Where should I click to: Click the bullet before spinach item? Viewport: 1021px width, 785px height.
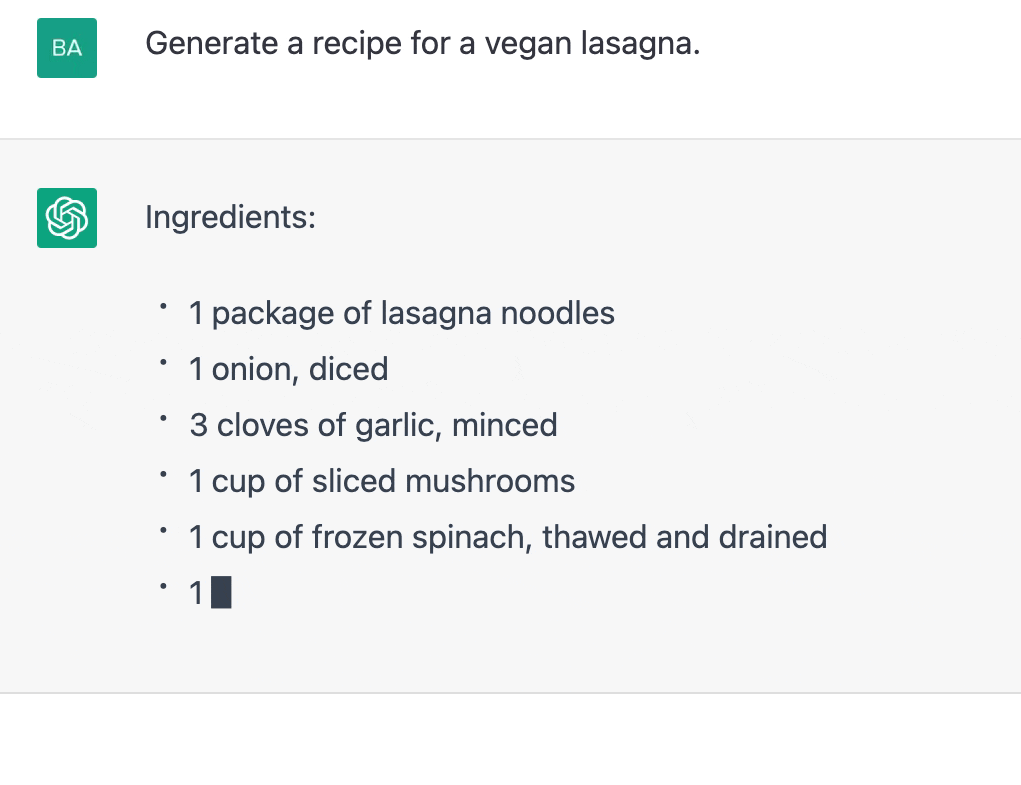click(162, 533)
